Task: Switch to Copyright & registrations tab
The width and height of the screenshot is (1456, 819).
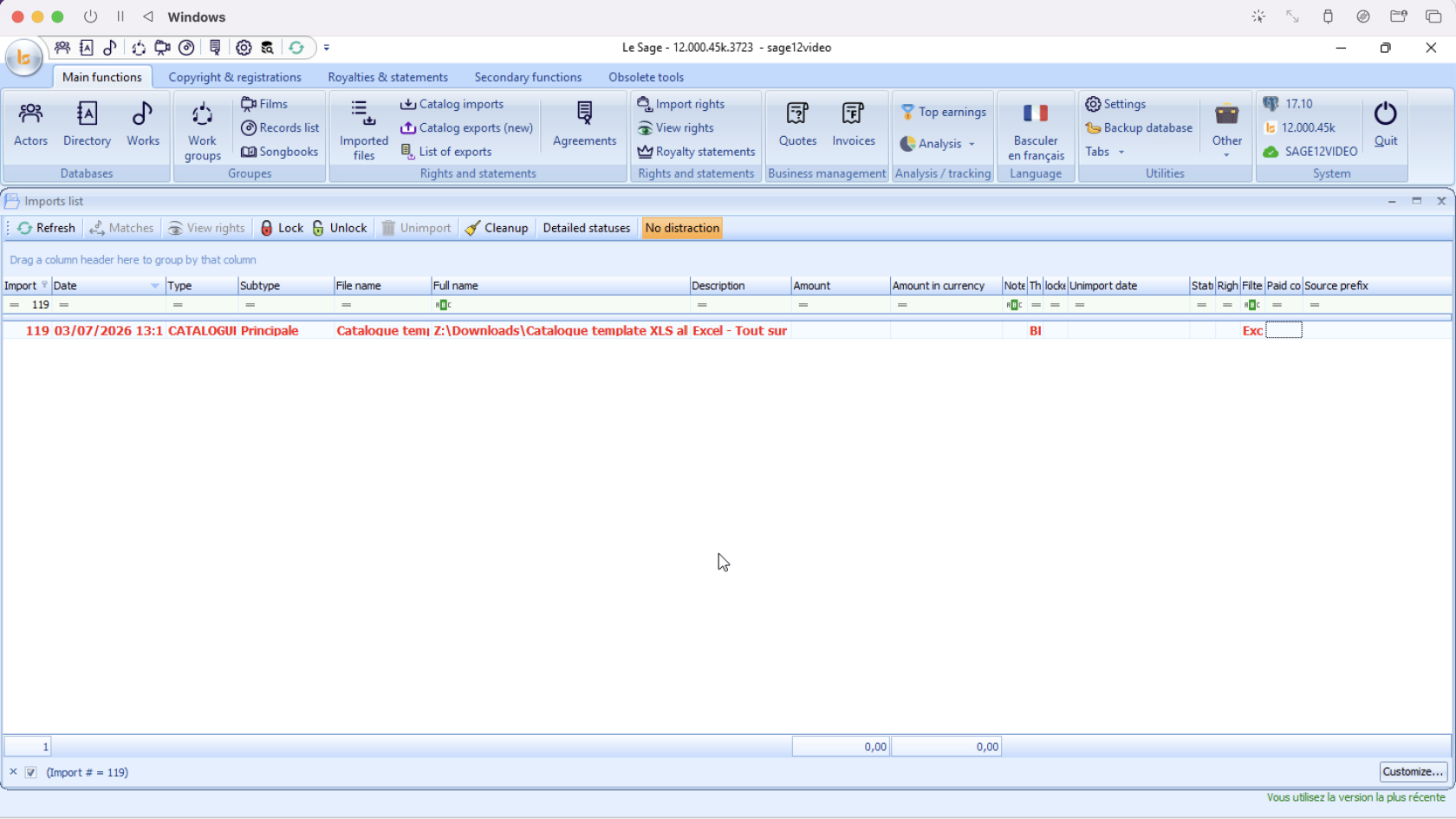Action: click(x=235, y=77)
